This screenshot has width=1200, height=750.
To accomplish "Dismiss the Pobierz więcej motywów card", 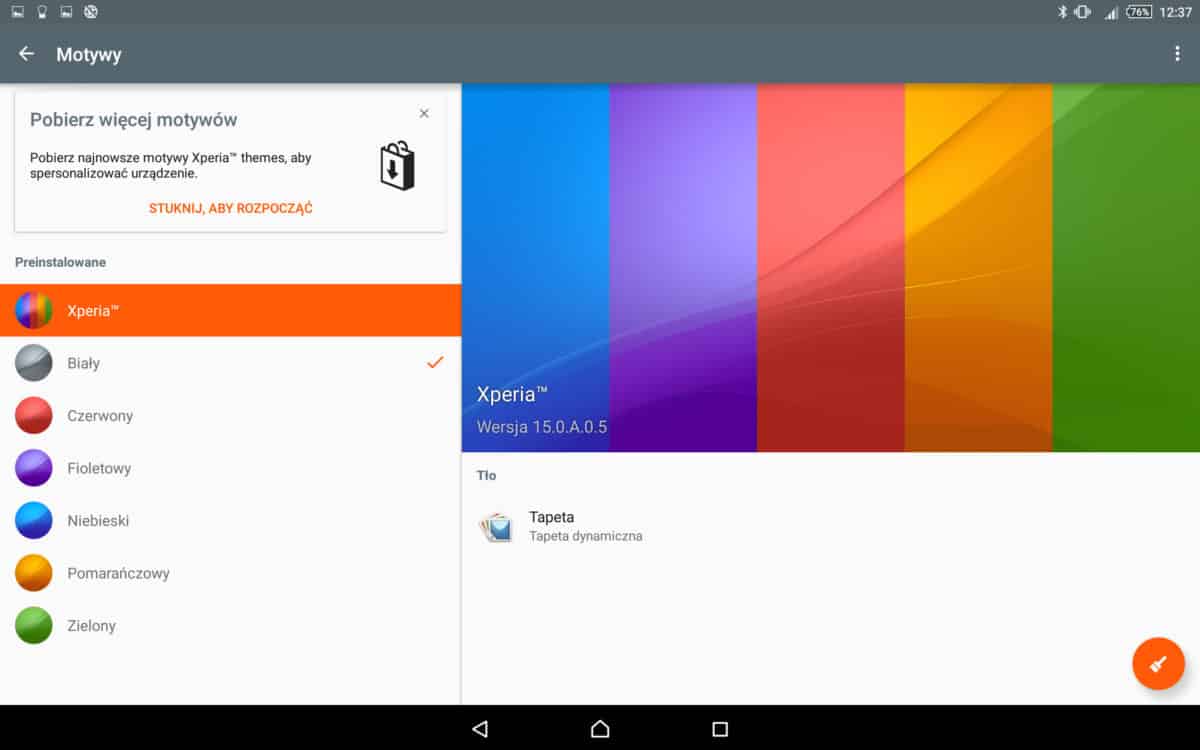I will pyautogui.click(x=424, y=113).
